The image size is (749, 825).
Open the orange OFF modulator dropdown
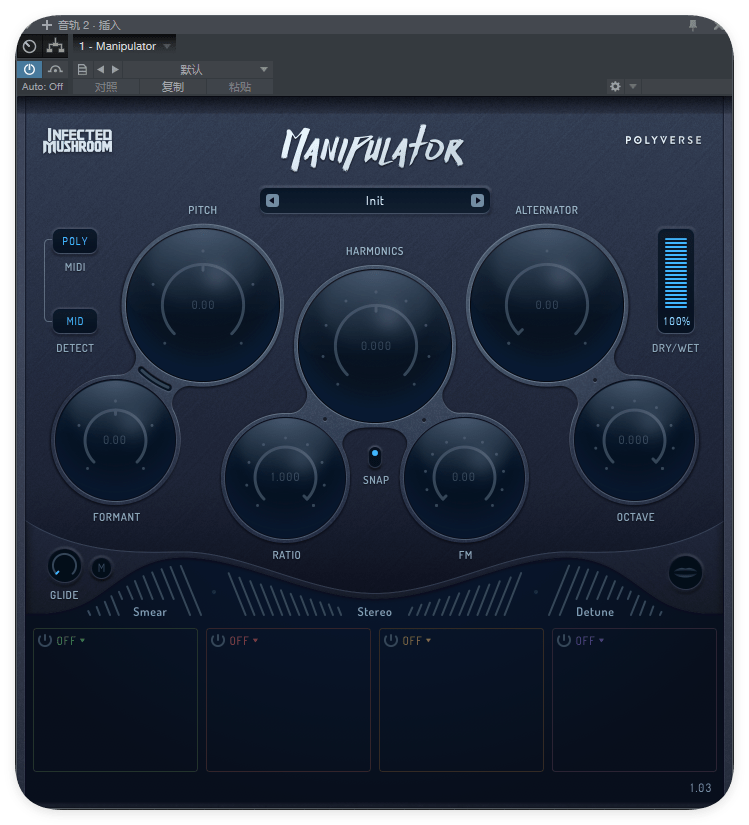tap(417, 641)
